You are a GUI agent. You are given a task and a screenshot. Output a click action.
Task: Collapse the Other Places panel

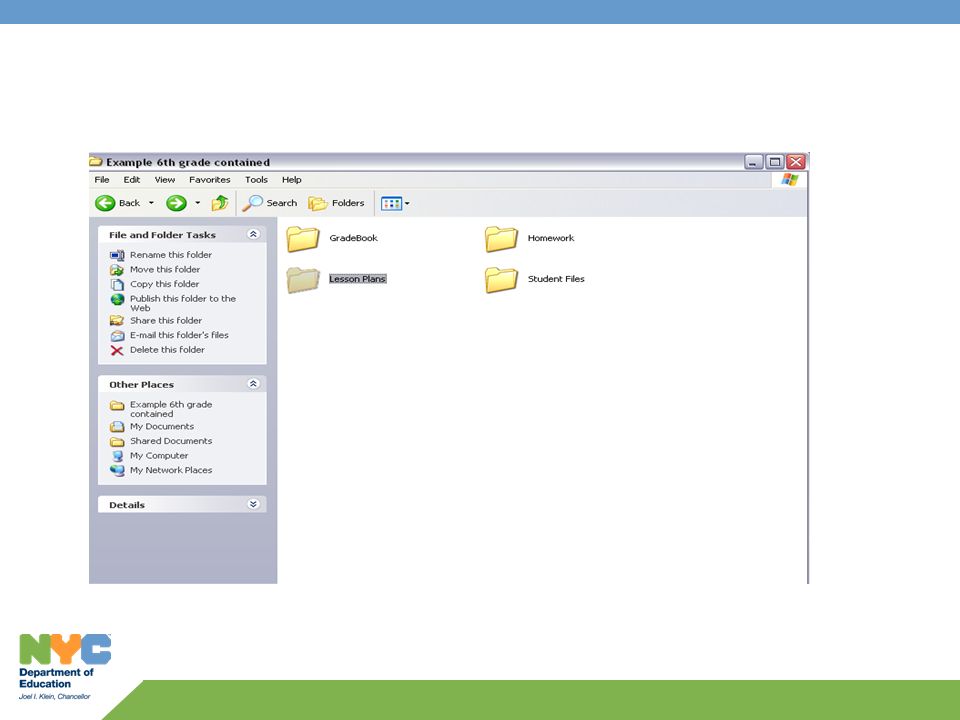click(x=253, y=384)
